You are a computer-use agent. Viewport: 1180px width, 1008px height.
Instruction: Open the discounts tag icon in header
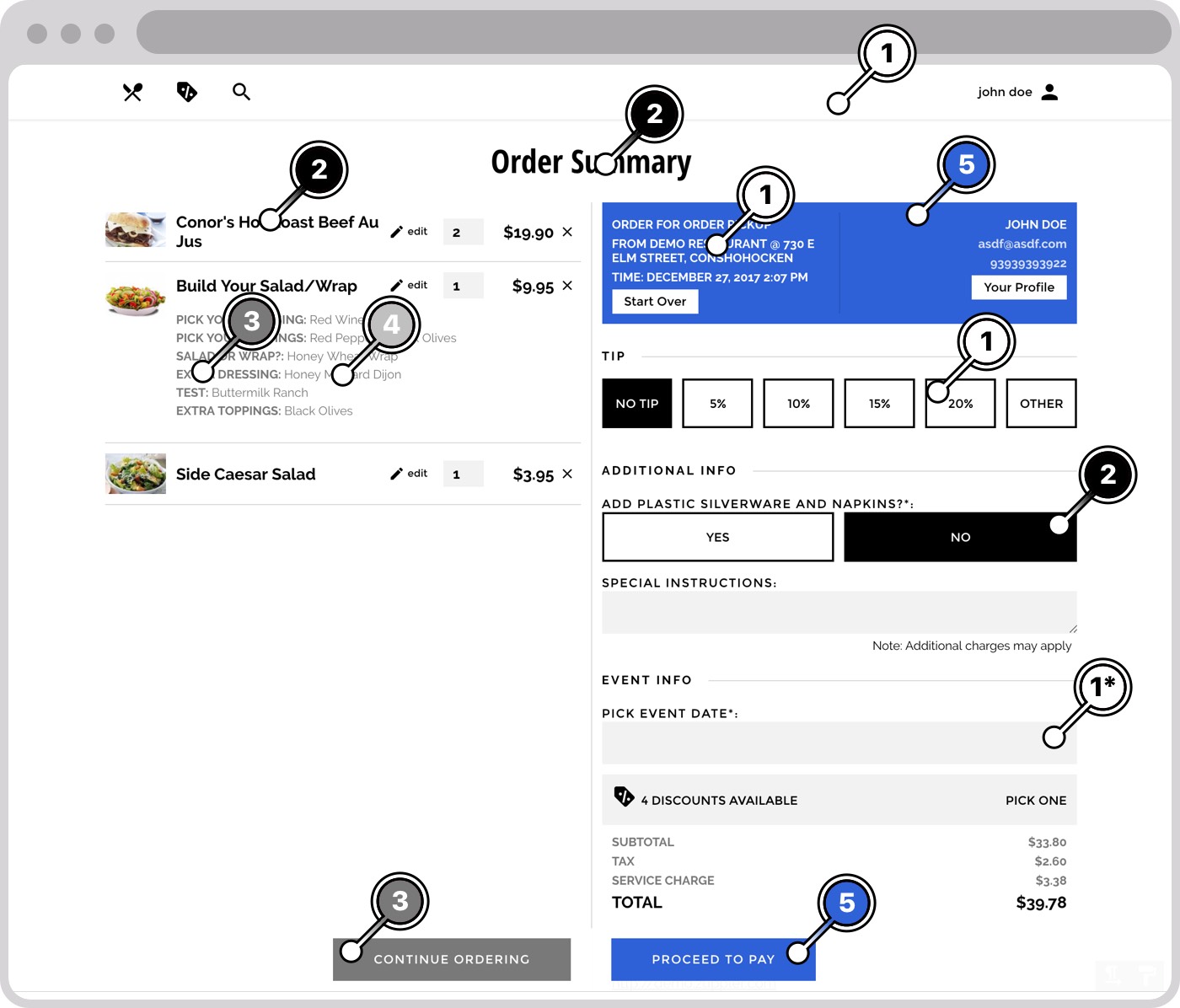[187, 92]
